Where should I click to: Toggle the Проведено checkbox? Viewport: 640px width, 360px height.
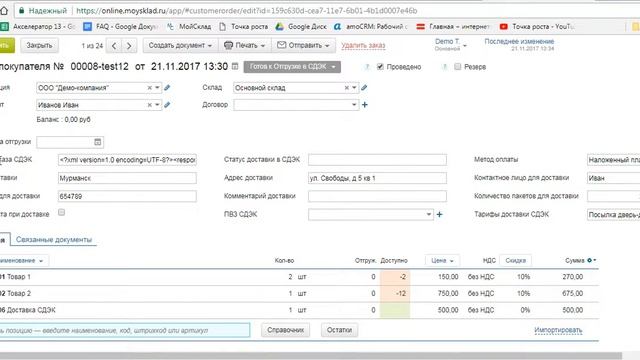(x=380, y=67)
